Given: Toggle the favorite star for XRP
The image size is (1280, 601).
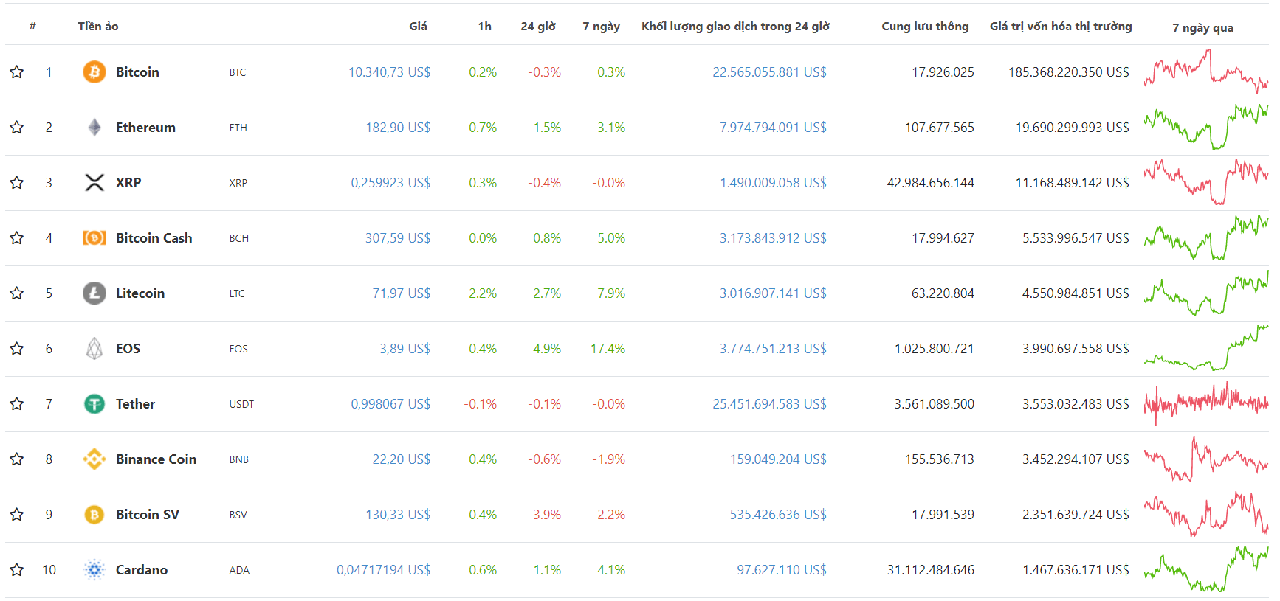Looking at the screenshot, I should [17, 182].
